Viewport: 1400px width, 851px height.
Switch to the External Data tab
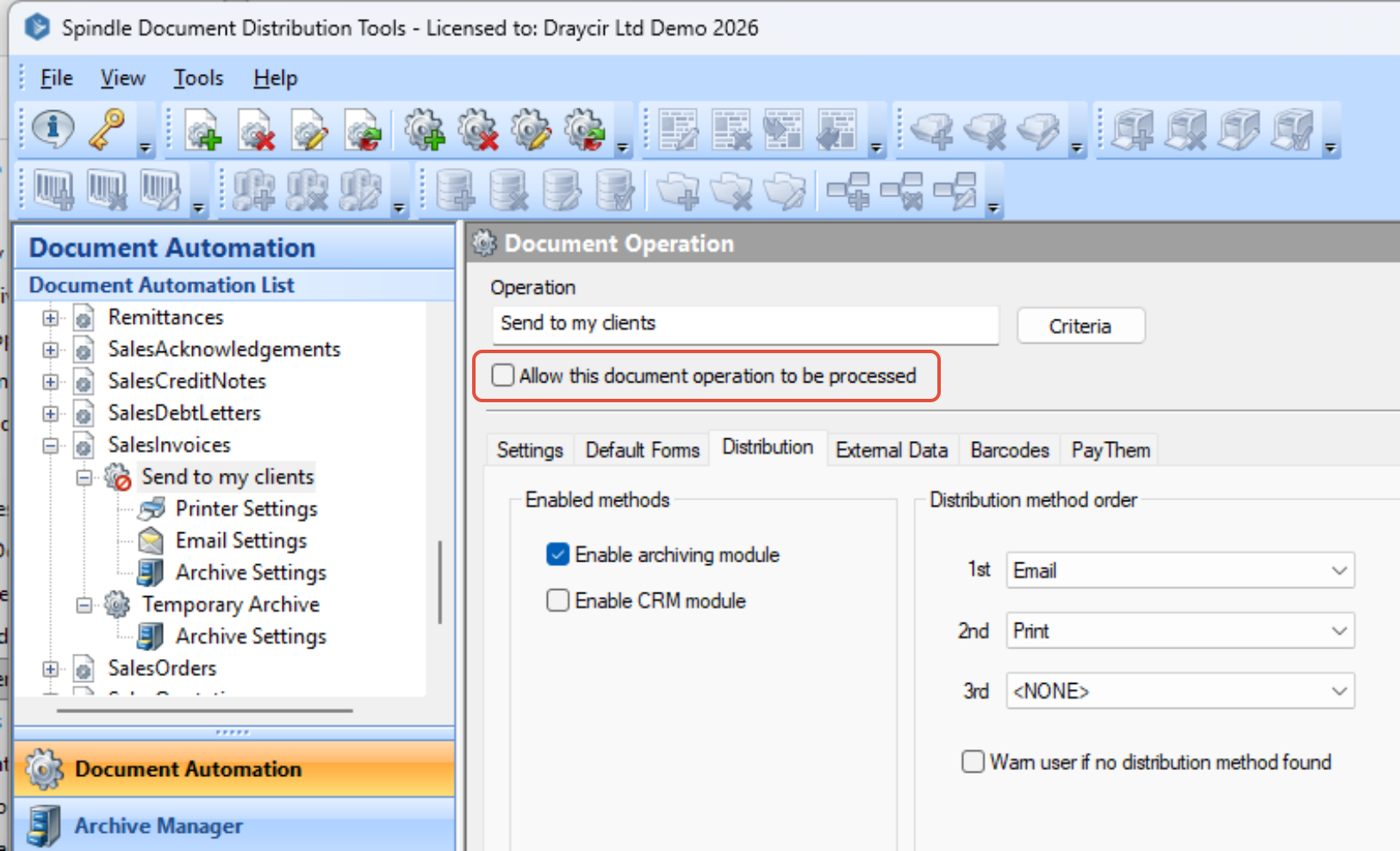[892, 450]
